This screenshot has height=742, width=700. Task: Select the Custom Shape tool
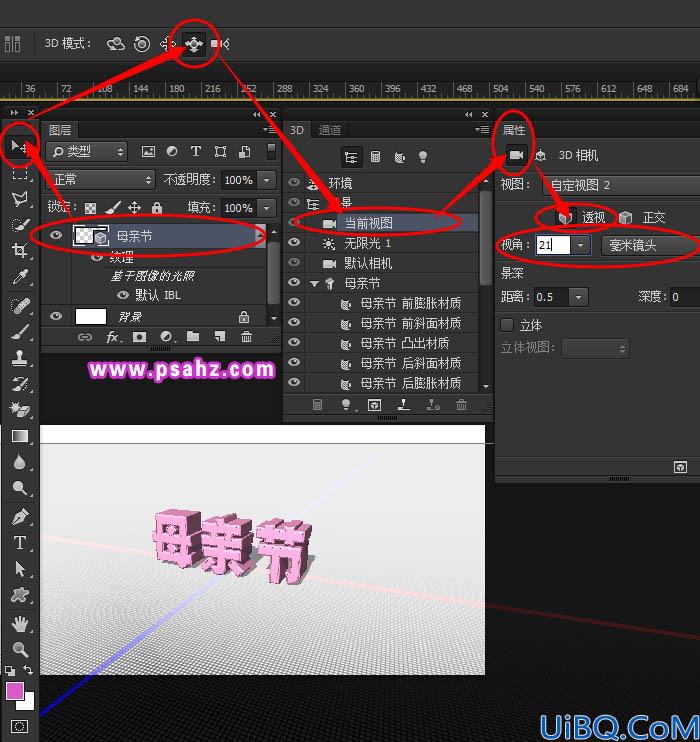19,594
